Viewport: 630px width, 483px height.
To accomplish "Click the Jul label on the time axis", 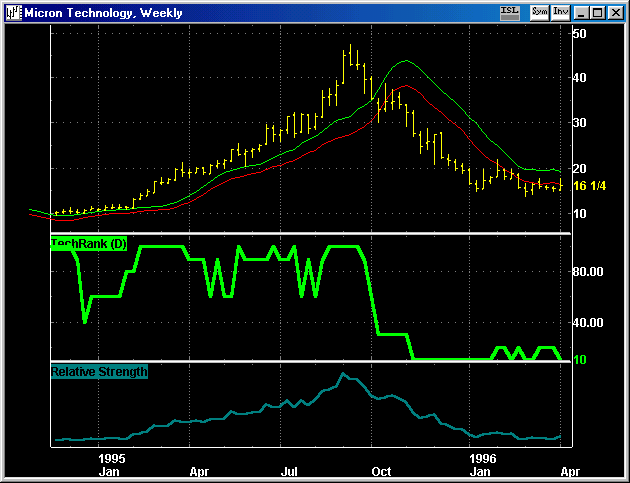I will click(289, 471).
